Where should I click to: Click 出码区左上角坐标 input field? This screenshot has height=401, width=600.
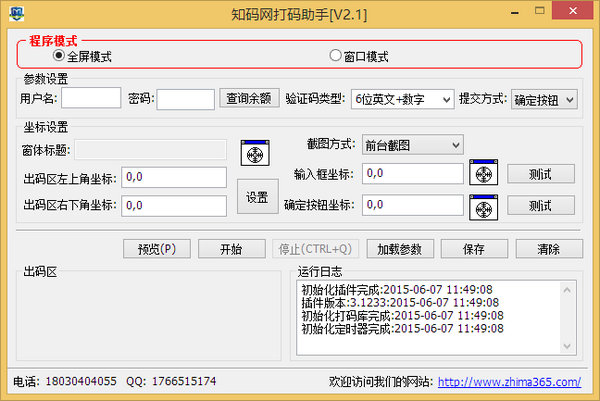click(x=174, y=177)
